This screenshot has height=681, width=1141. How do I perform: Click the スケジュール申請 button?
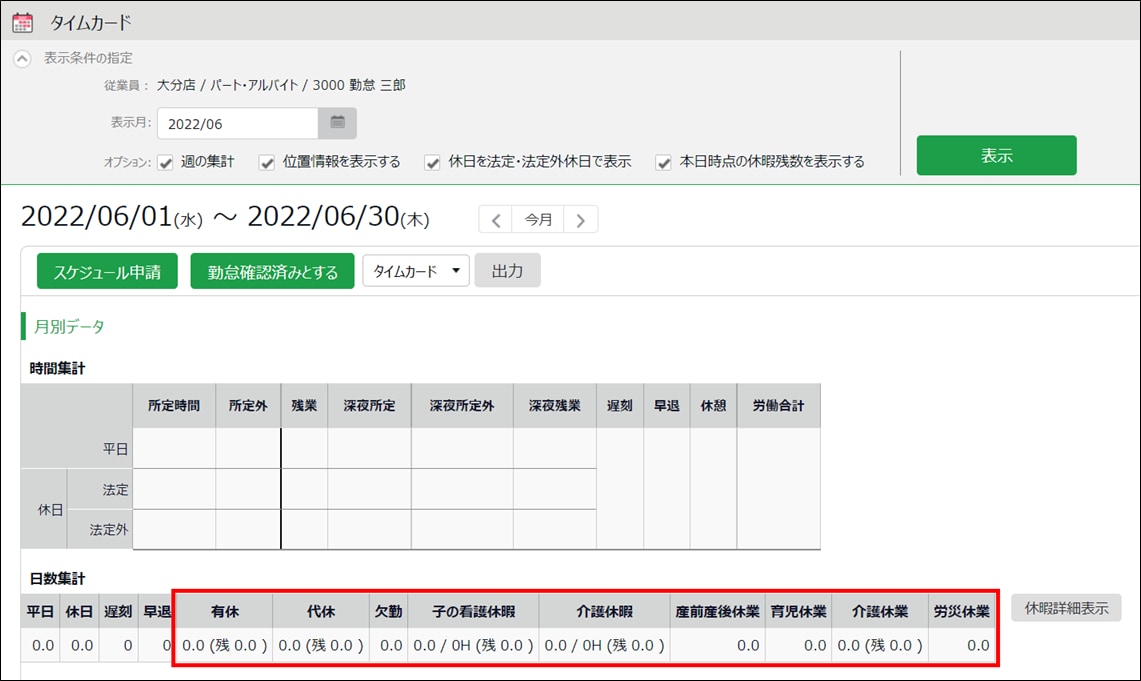click(x=107, y=271)
